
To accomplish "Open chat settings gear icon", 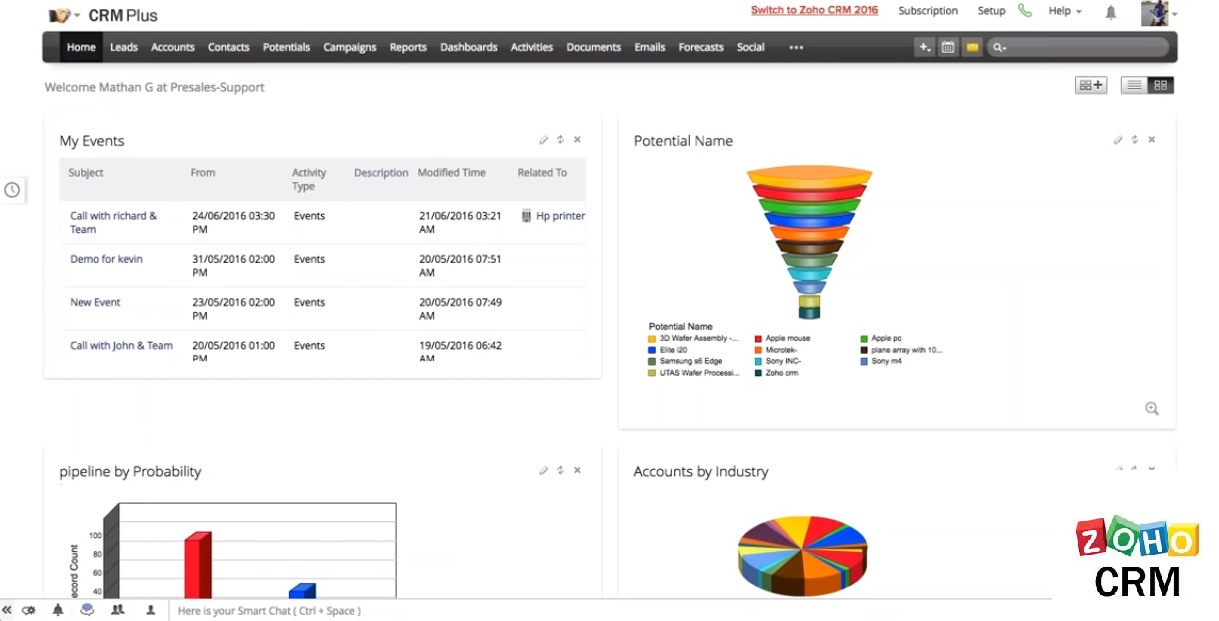I will tap(29, 610).
